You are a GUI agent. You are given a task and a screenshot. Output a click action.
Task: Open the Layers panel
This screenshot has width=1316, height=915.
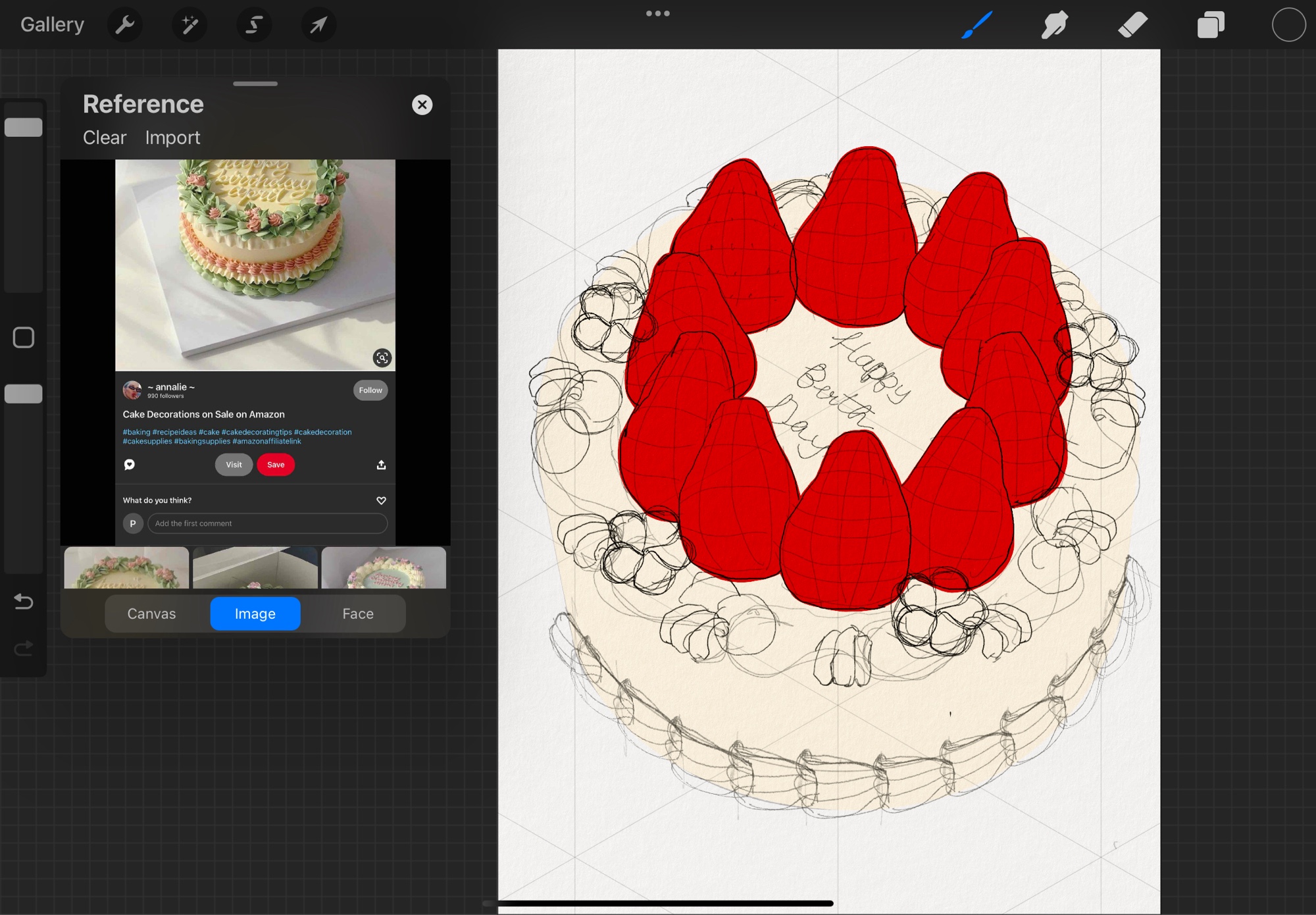point(1211,25)
